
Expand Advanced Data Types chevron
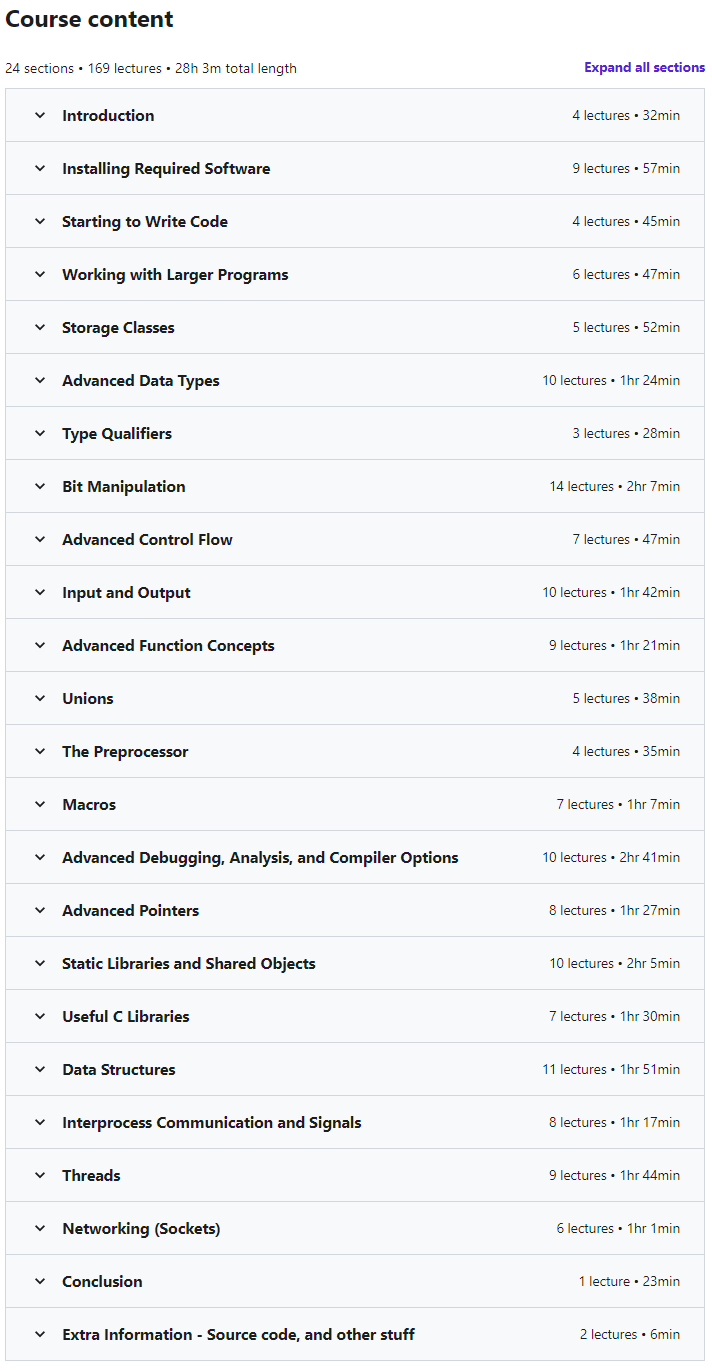tap(40, 380)
